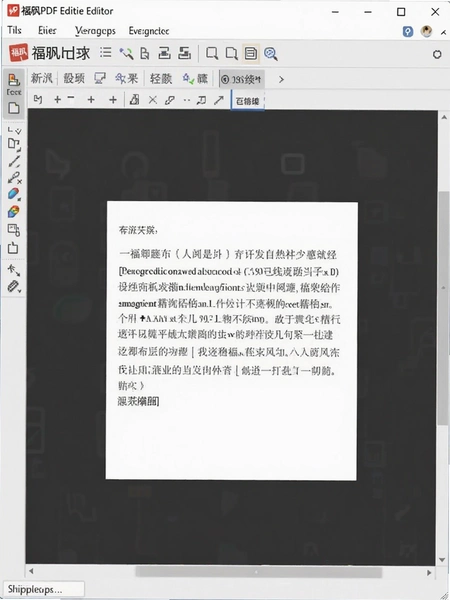Click the X delete icon in edit row

click(153, 100)
